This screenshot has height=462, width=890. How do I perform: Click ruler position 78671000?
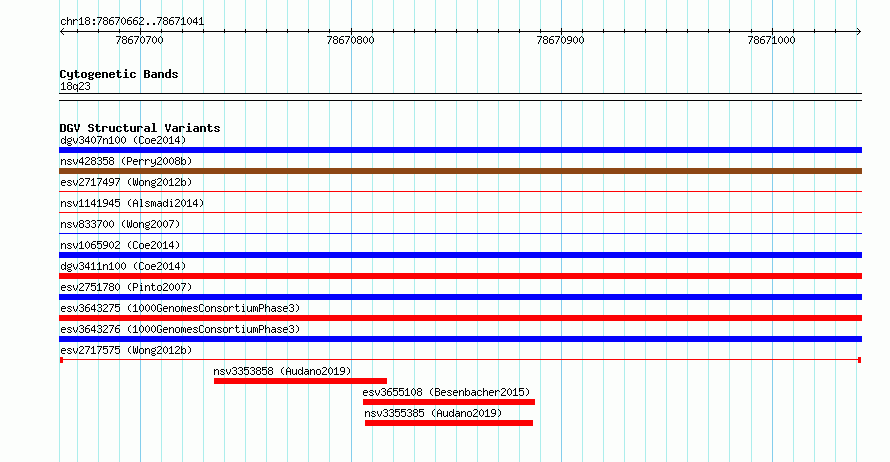(x=771, y=40)
